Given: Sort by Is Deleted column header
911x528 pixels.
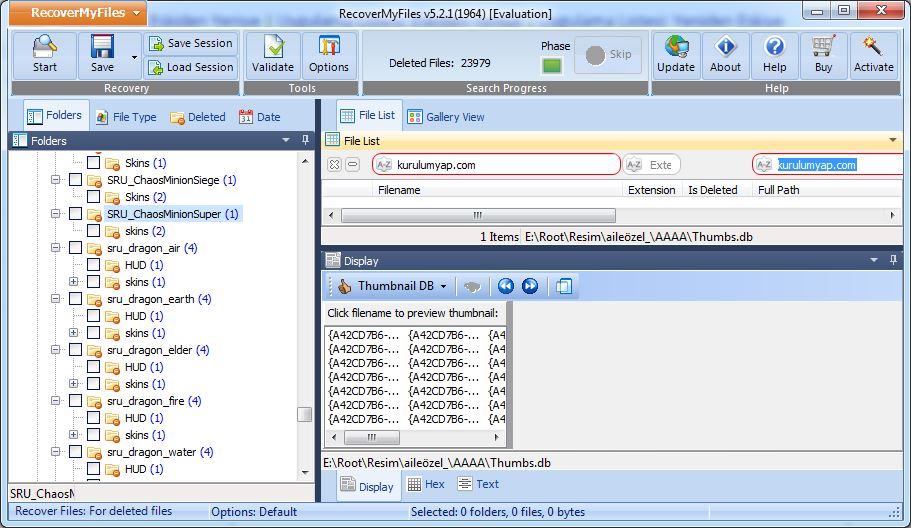Looking at the screenshot, I should point(712,190).
